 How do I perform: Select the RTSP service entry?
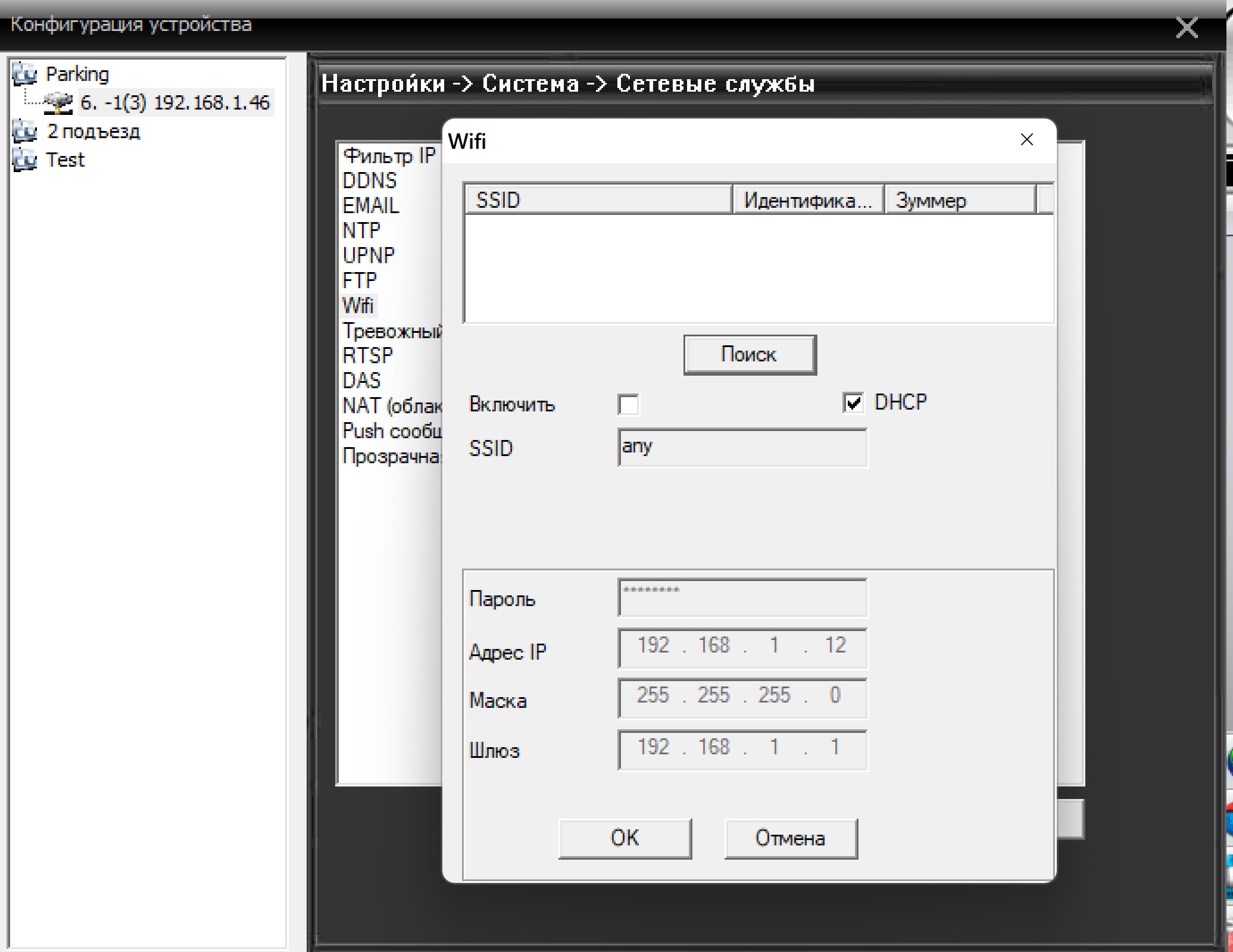click(x=367, y=355)
